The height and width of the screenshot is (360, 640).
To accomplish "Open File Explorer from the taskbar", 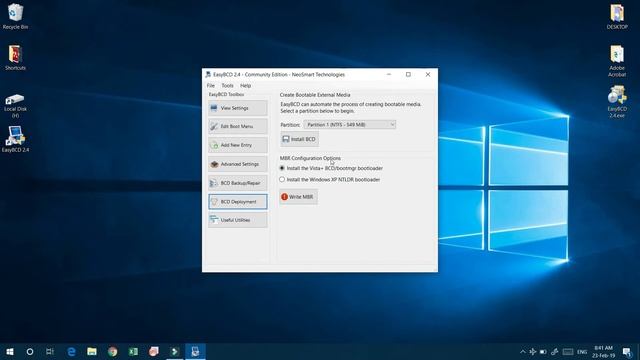I will tap(92, 351).
